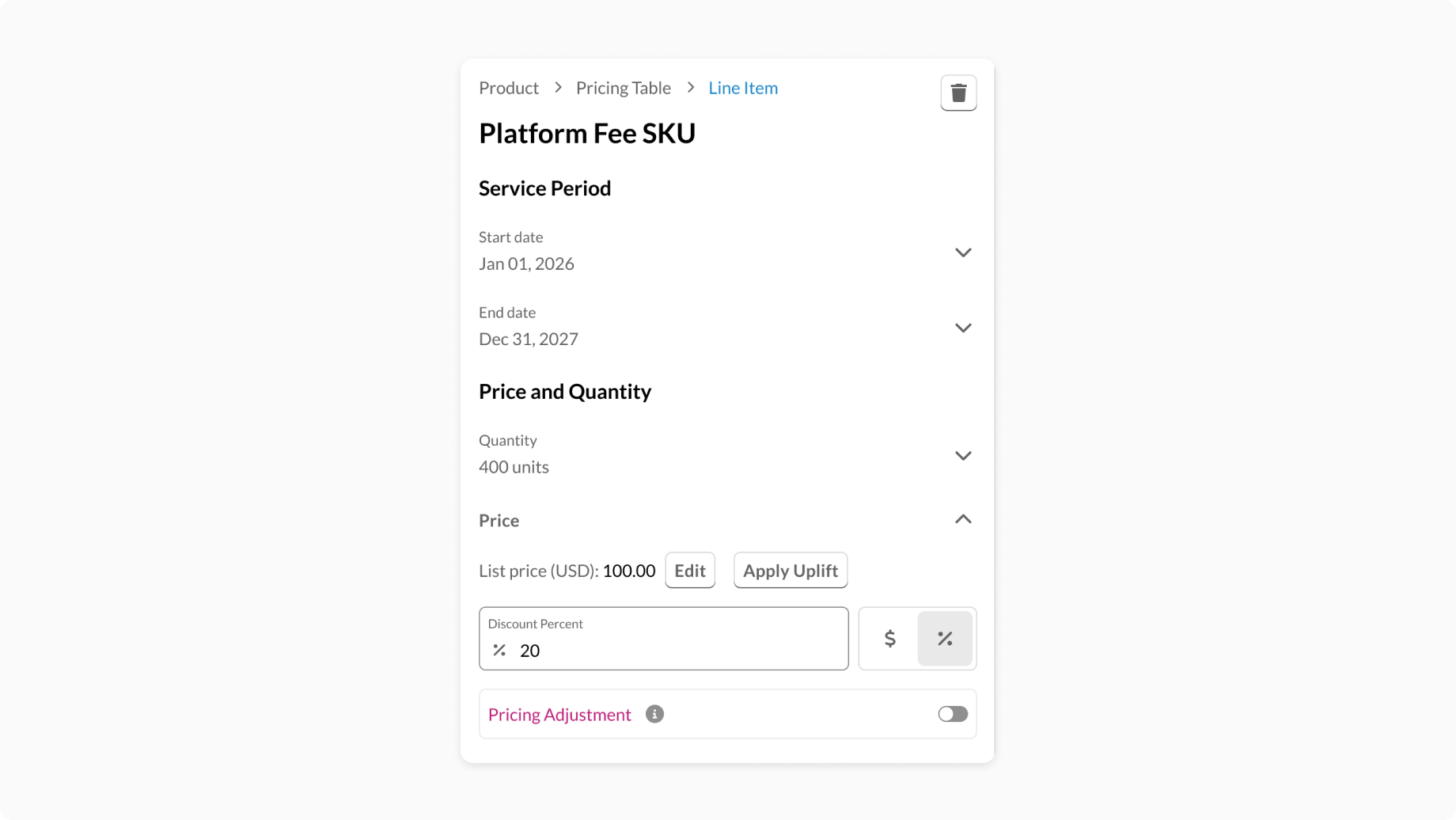The image size is (1456, 820).
Task: Collapse the Price section
Action: tap(962, 519)
